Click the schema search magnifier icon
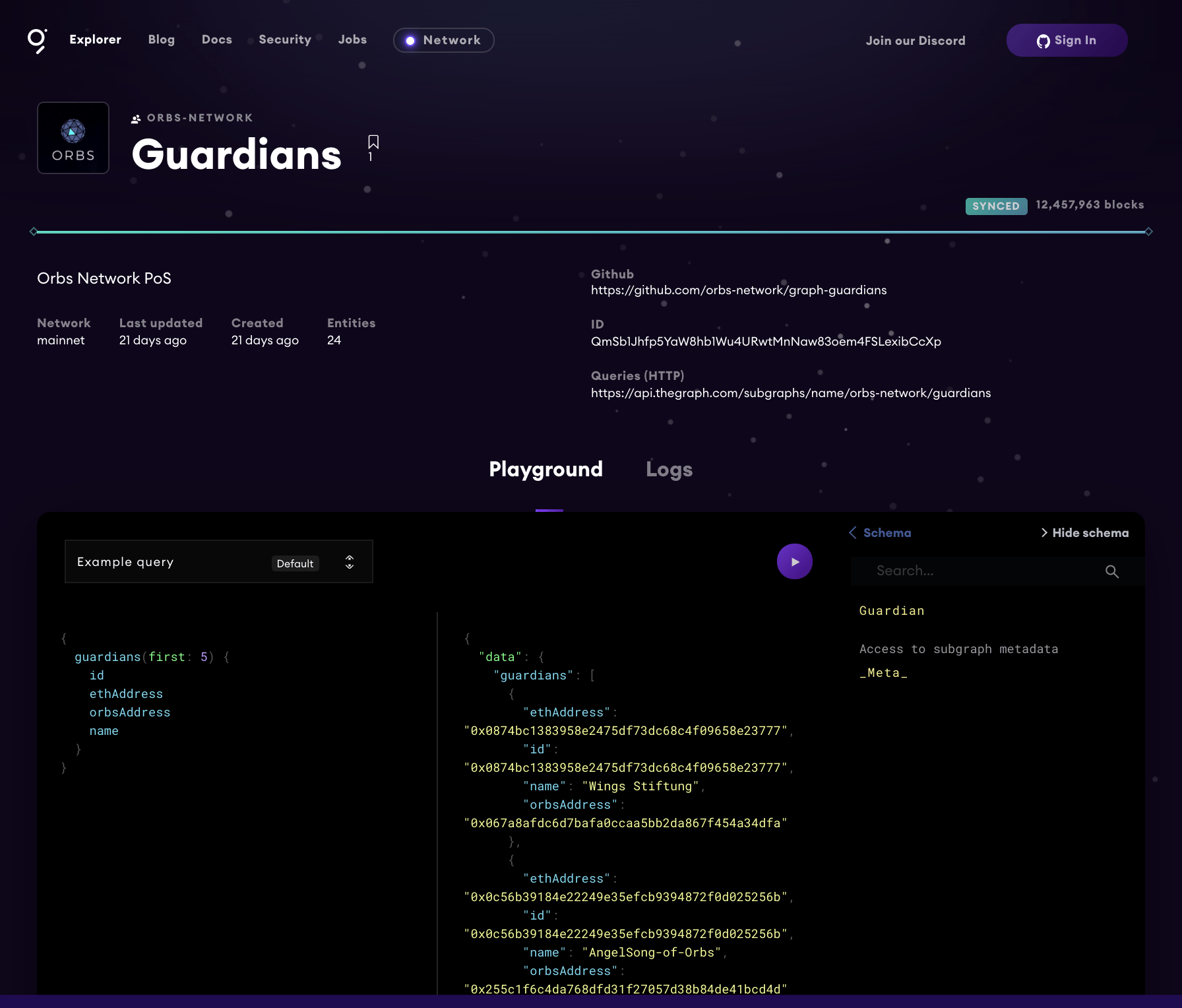The width and height of the screenshot is (1182, 1008). tap(1112, 571)
